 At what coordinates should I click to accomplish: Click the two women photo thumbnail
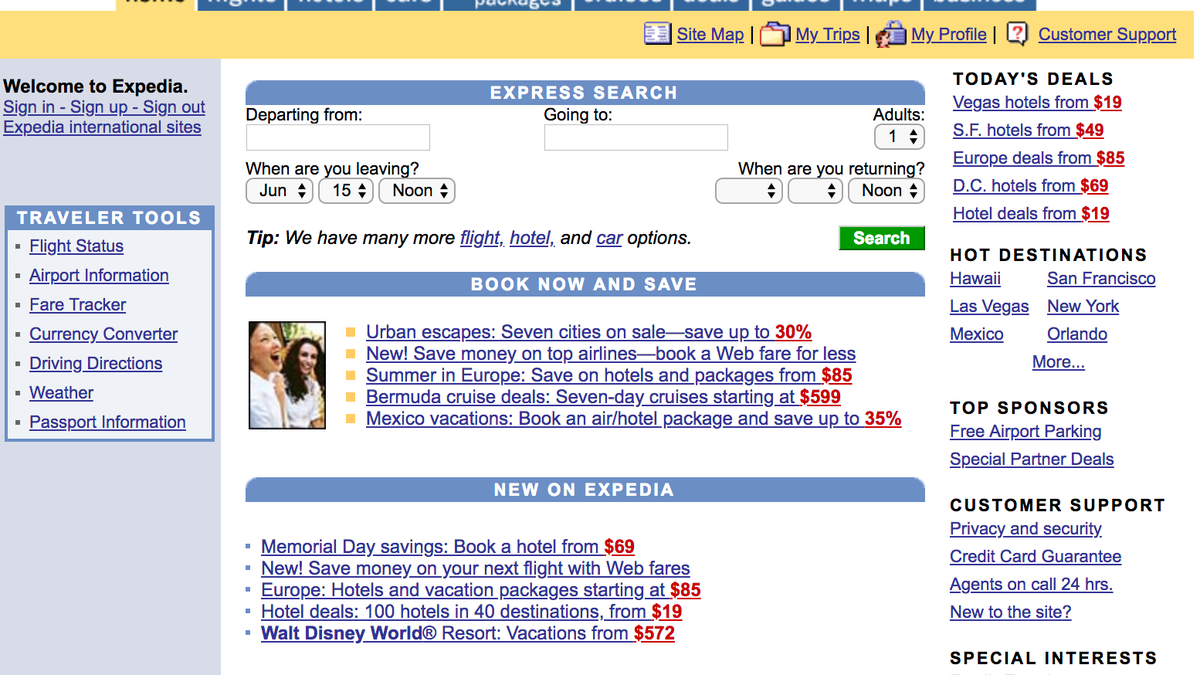coord(287,375)
